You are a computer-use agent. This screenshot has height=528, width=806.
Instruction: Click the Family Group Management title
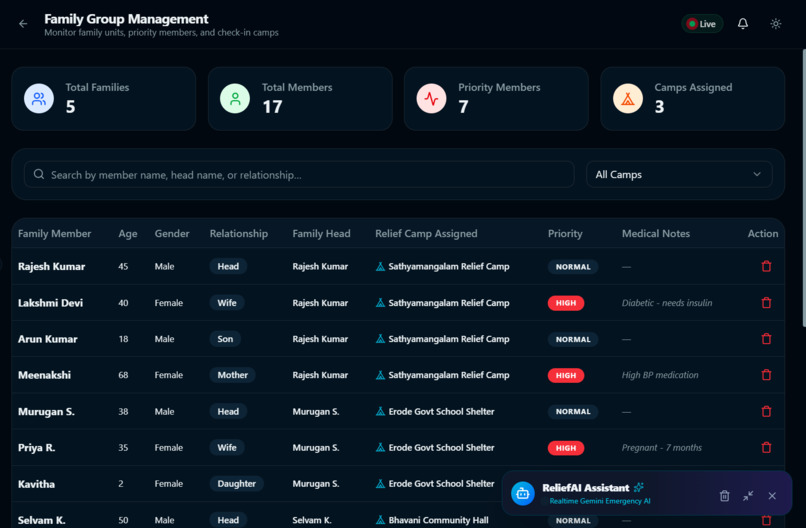(126, 19)
